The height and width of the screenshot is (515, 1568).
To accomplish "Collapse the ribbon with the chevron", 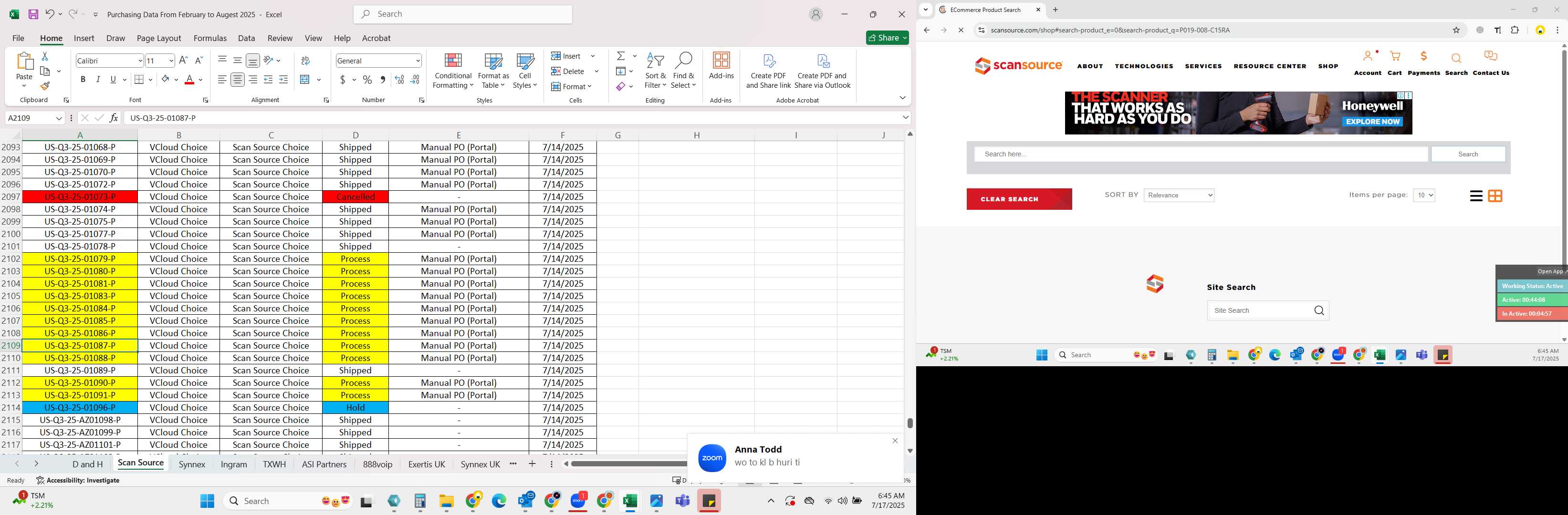I will [902, 97].
